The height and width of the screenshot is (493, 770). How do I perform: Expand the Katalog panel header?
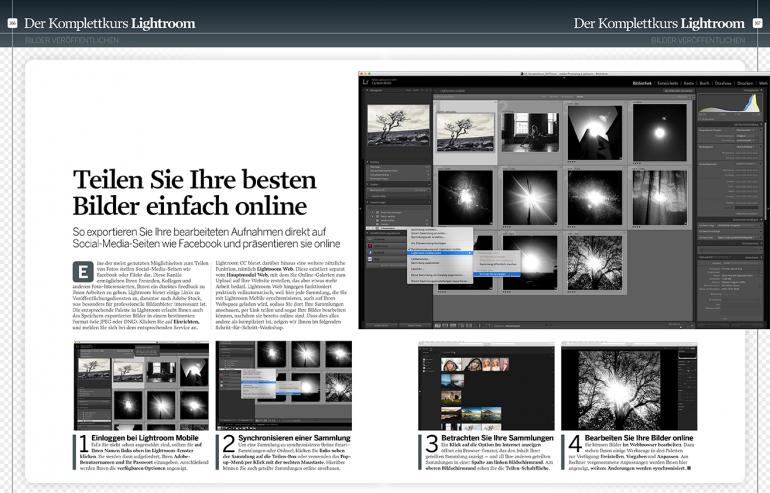click(399, 162)
